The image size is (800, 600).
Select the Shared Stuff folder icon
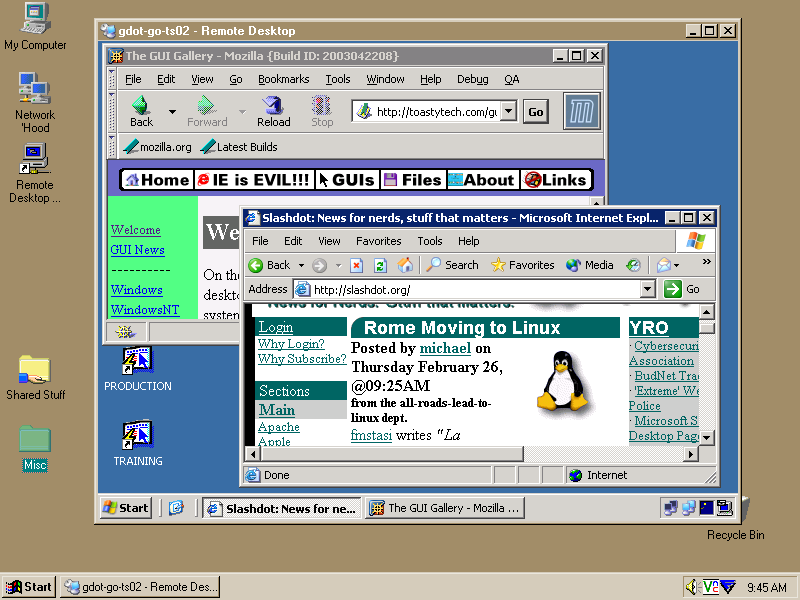pos(35,378)
